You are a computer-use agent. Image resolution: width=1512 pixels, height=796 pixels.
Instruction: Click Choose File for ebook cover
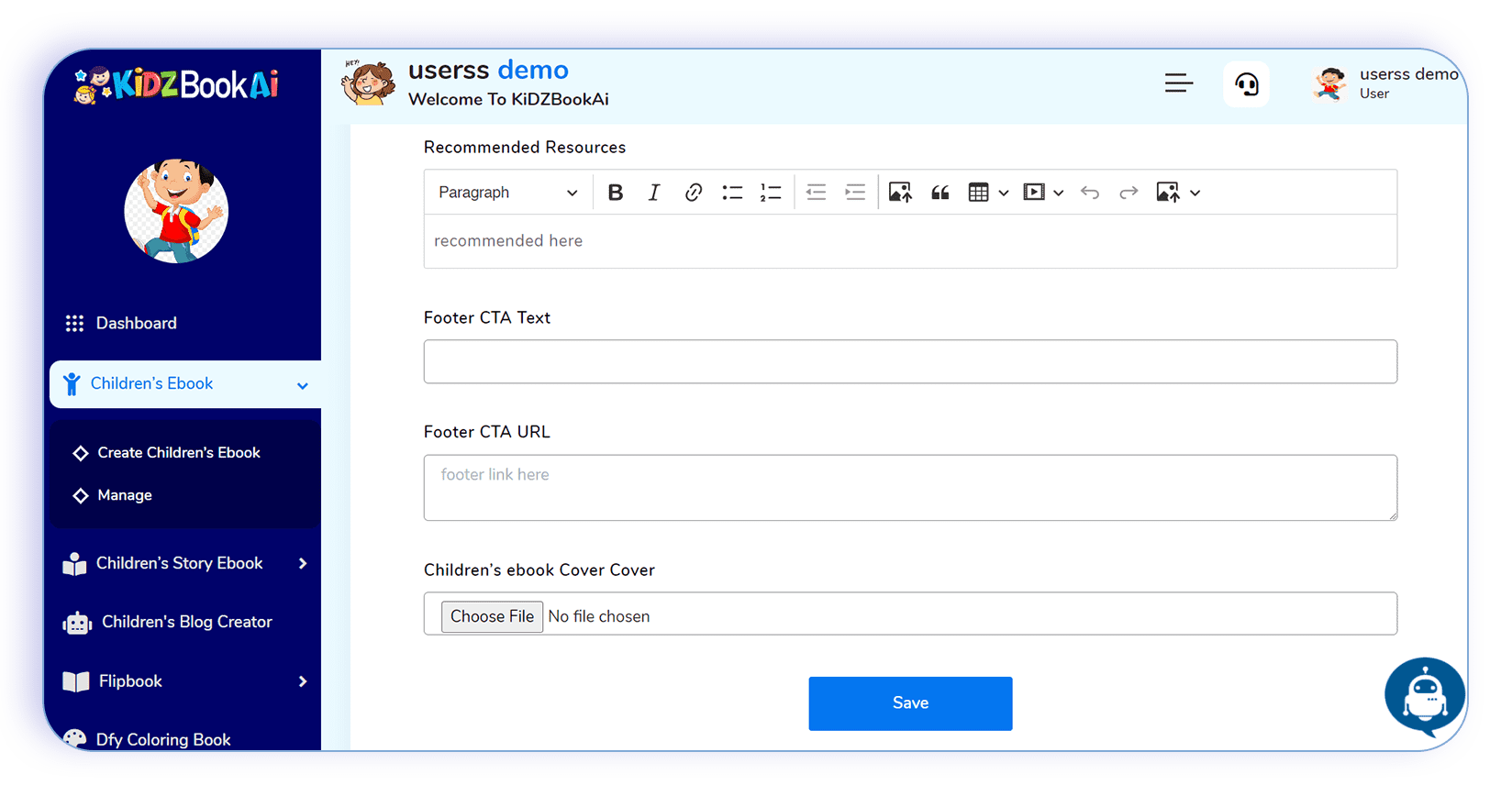point(492,616)
